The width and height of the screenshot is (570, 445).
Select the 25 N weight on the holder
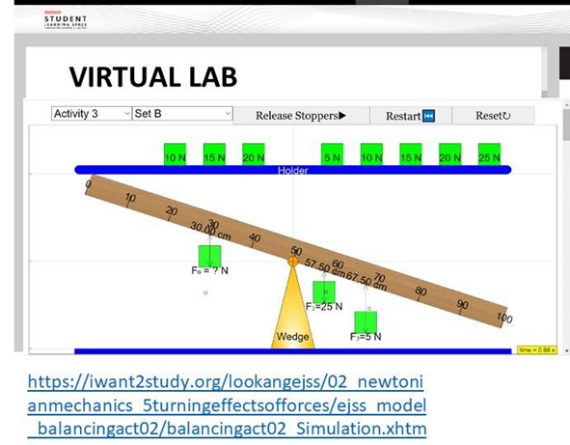click(489, 155)
